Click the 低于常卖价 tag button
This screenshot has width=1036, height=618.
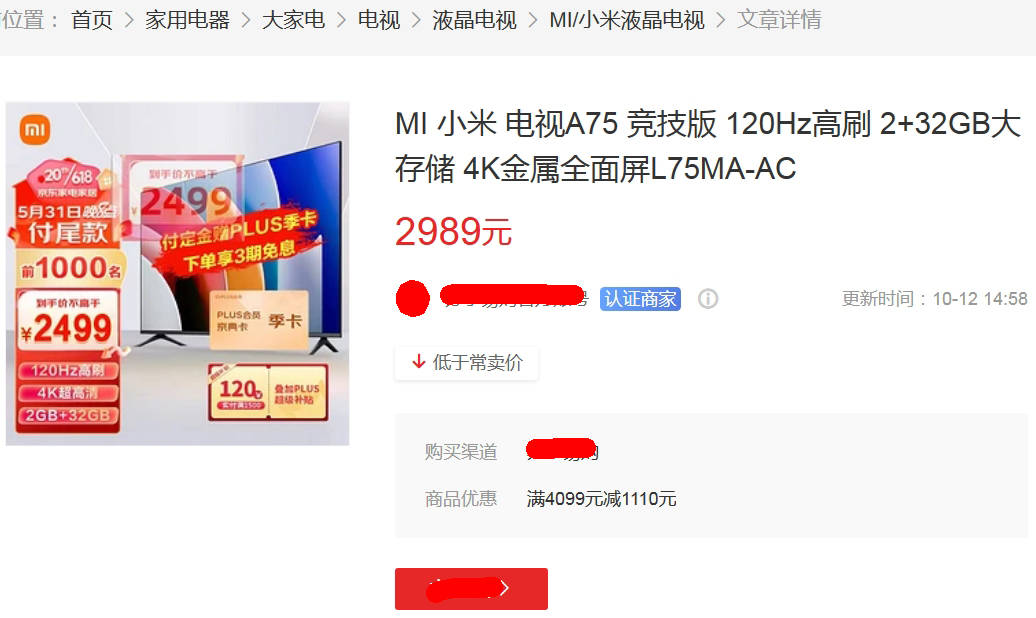466,362
